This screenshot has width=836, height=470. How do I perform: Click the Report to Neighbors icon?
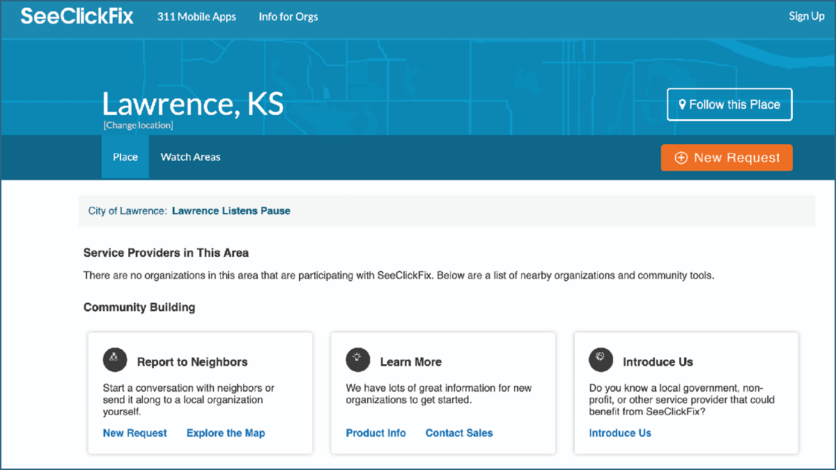click(x=115, y=360)
